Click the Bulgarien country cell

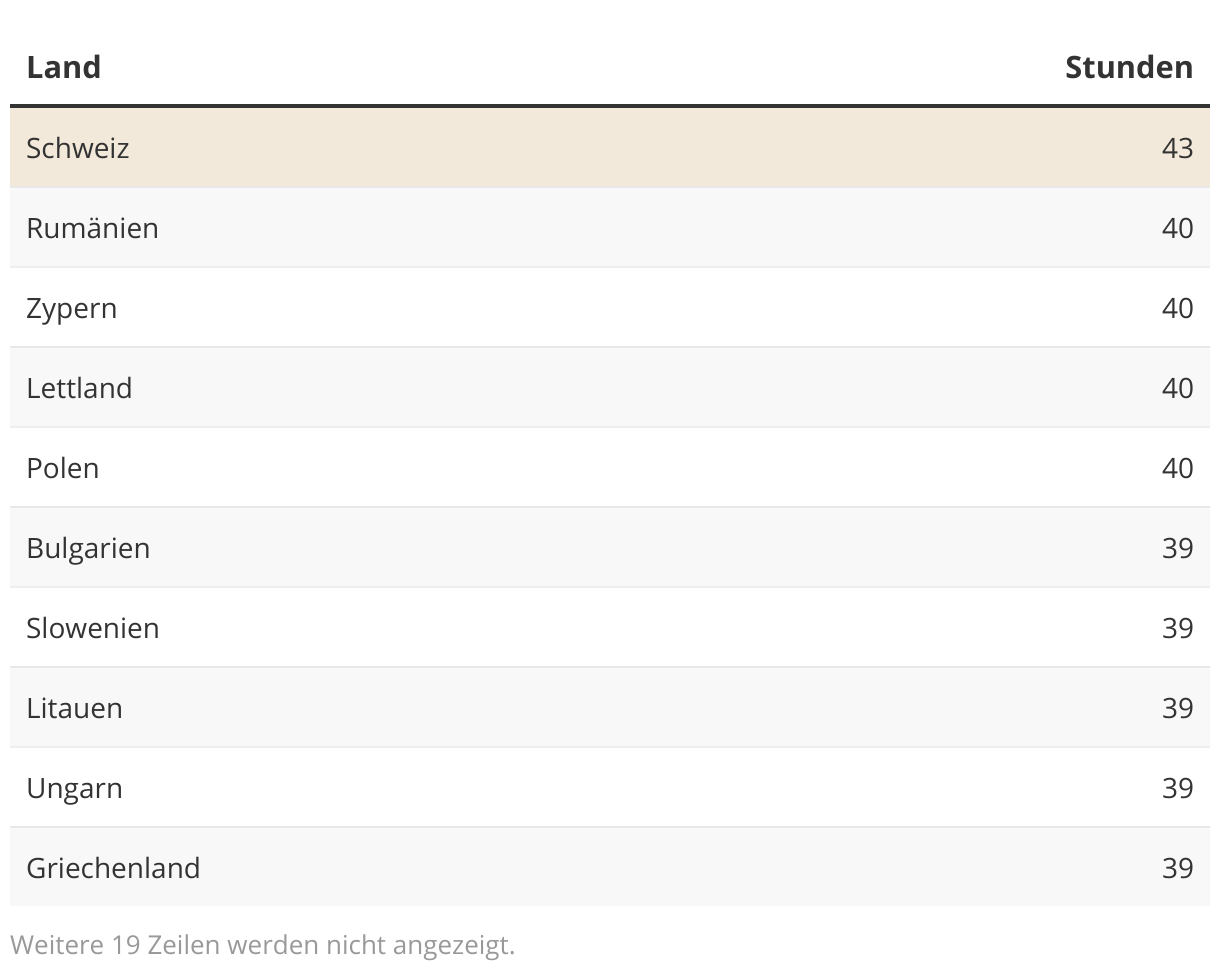tap(88, 548)
